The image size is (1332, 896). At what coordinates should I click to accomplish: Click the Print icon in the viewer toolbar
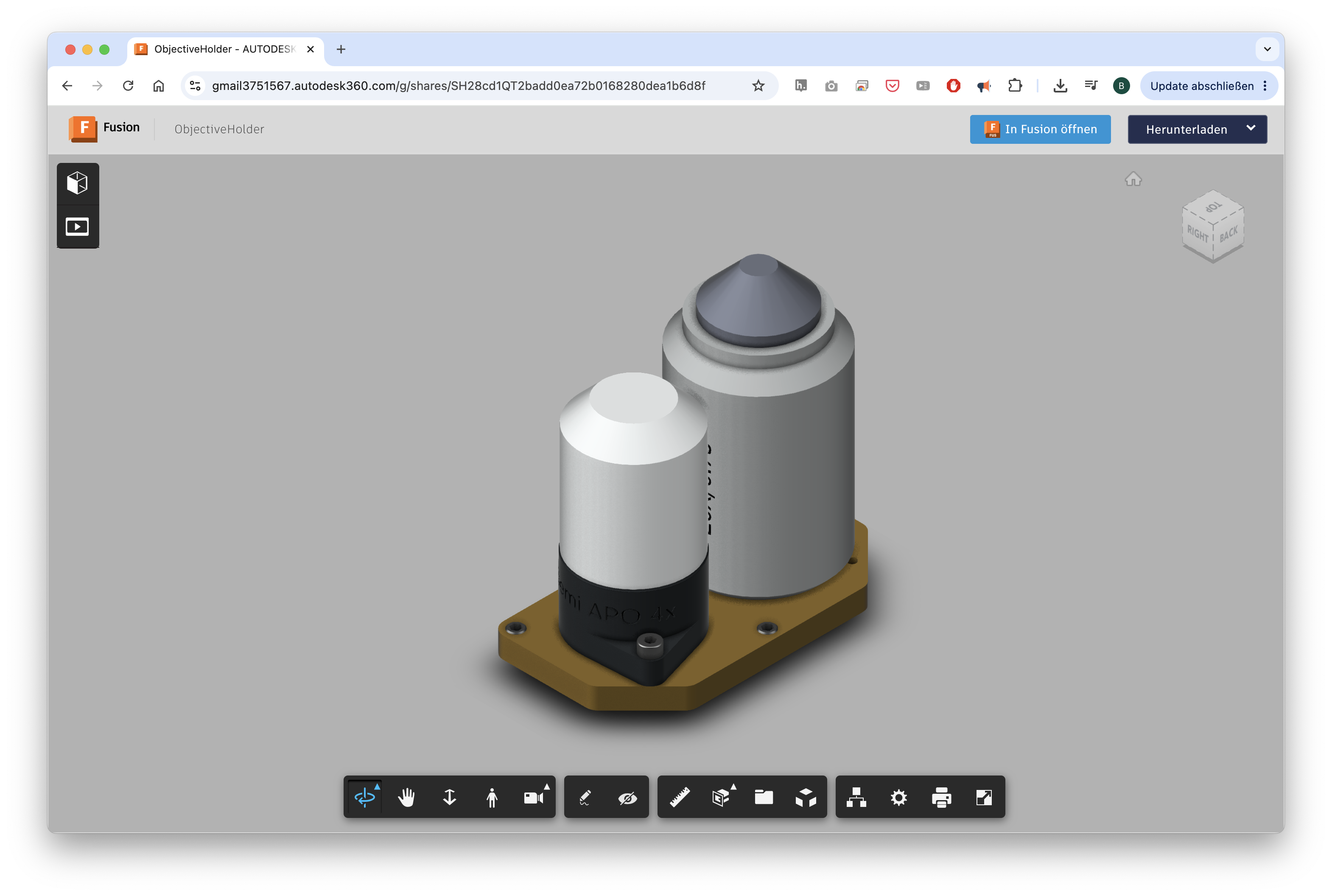941,798
